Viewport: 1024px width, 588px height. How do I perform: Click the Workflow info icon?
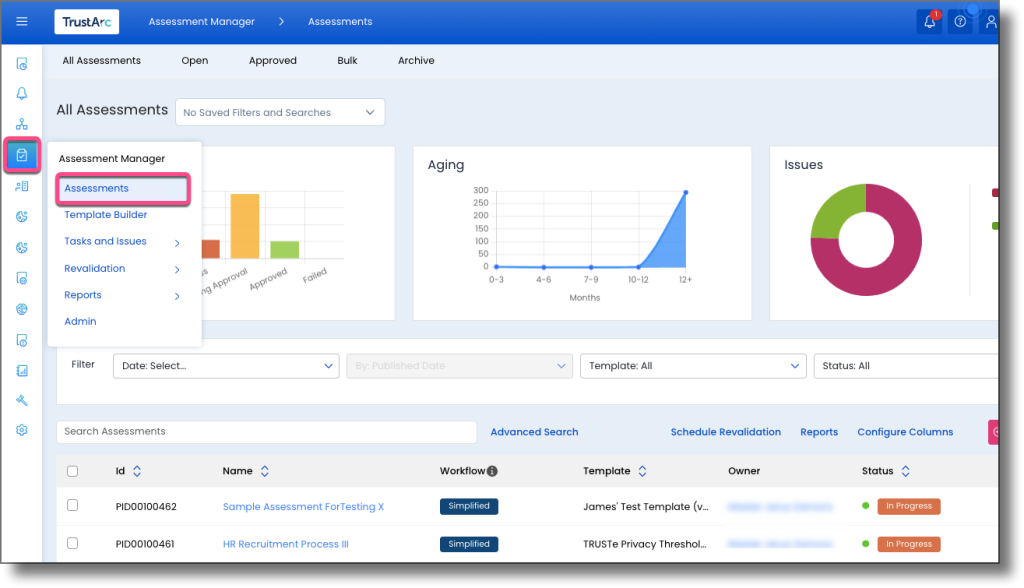click(x=492, y=471)
